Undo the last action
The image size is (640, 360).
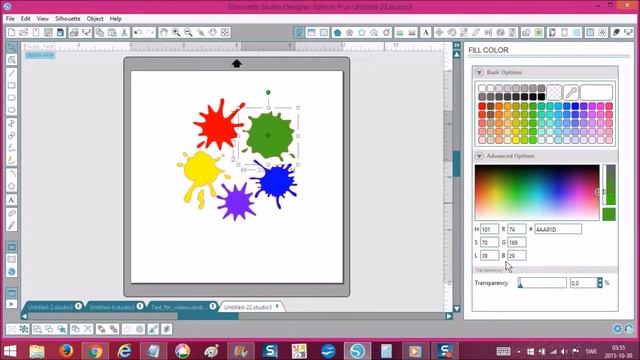pyautogui.click(x=138, y=32)
